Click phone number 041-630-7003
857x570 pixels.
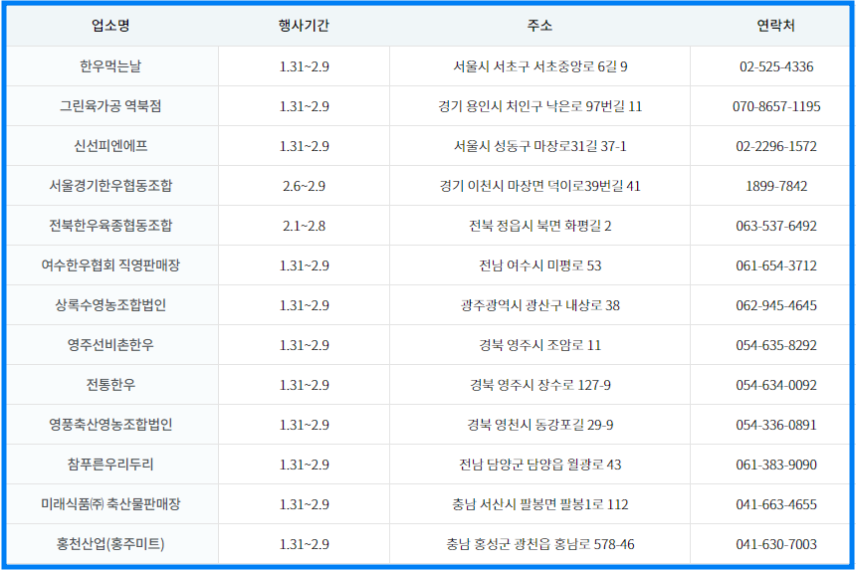pyautogui.click(x=776, y=544)
